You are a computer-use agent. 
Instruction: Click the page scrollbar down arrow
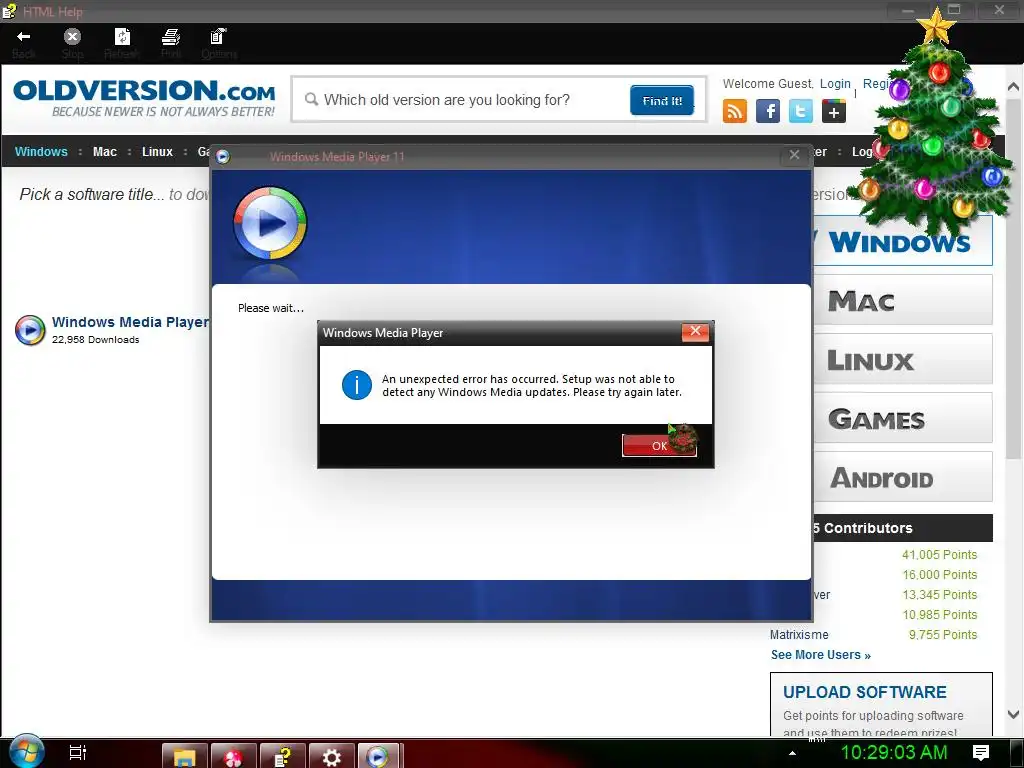1013,714
